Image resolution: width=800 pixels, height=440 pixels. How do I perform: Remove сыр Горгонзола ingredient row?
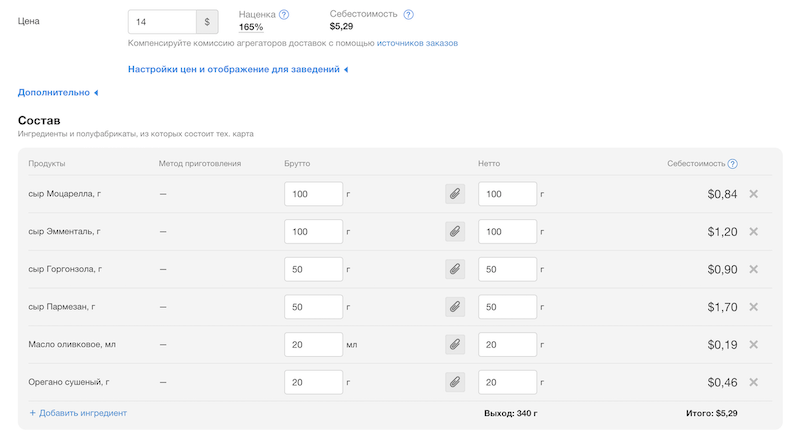(754, 270)
